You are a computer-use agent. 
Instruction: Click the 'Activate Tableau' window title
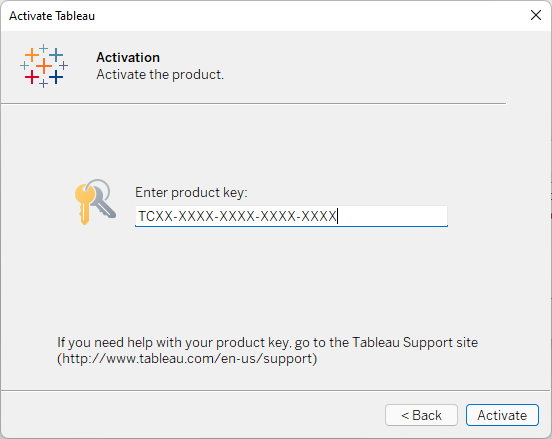tap(52, 16)
